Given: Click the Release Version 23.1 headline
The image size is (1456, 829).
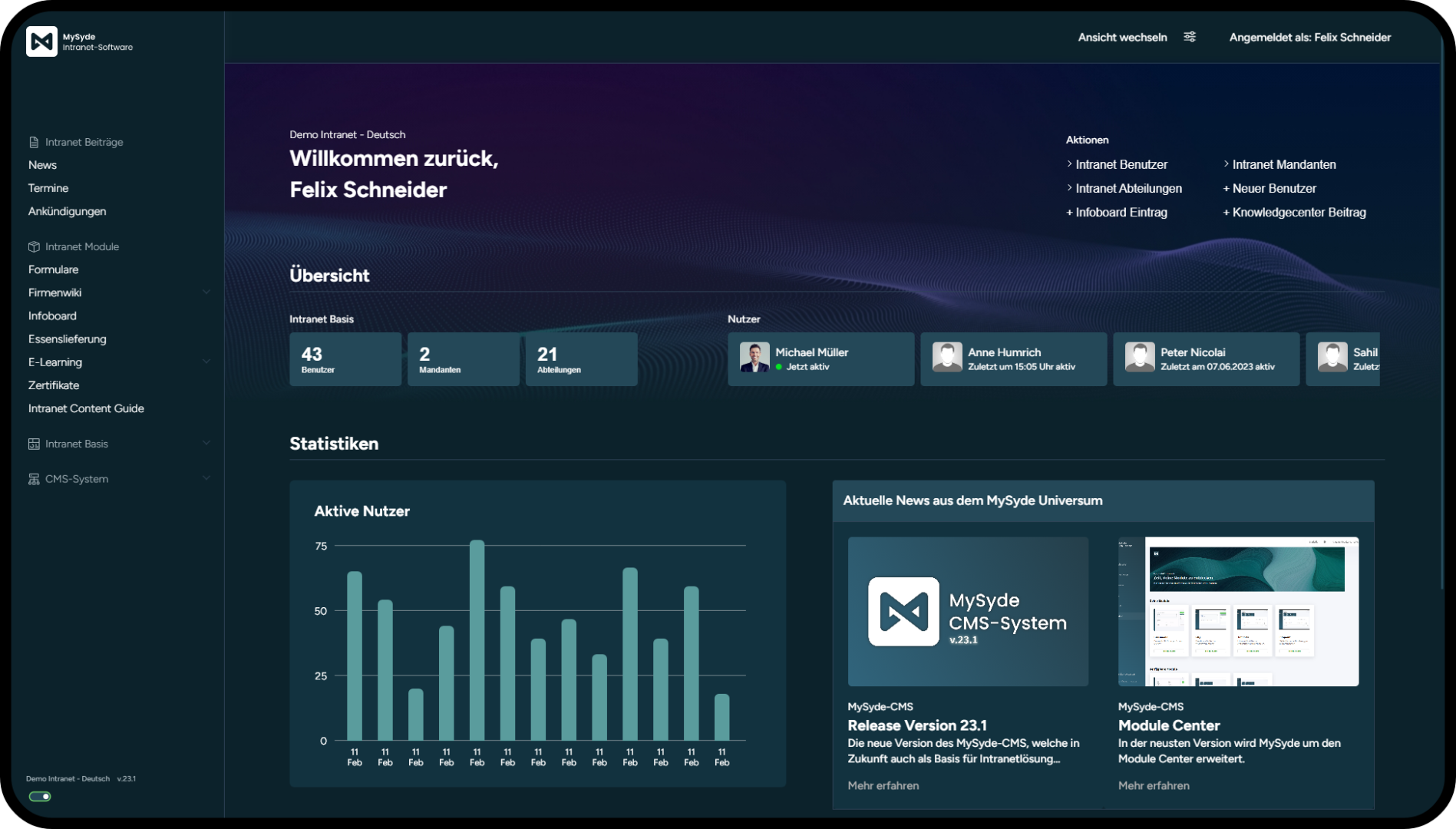Looking at the screenshot, I should [917, 725].
